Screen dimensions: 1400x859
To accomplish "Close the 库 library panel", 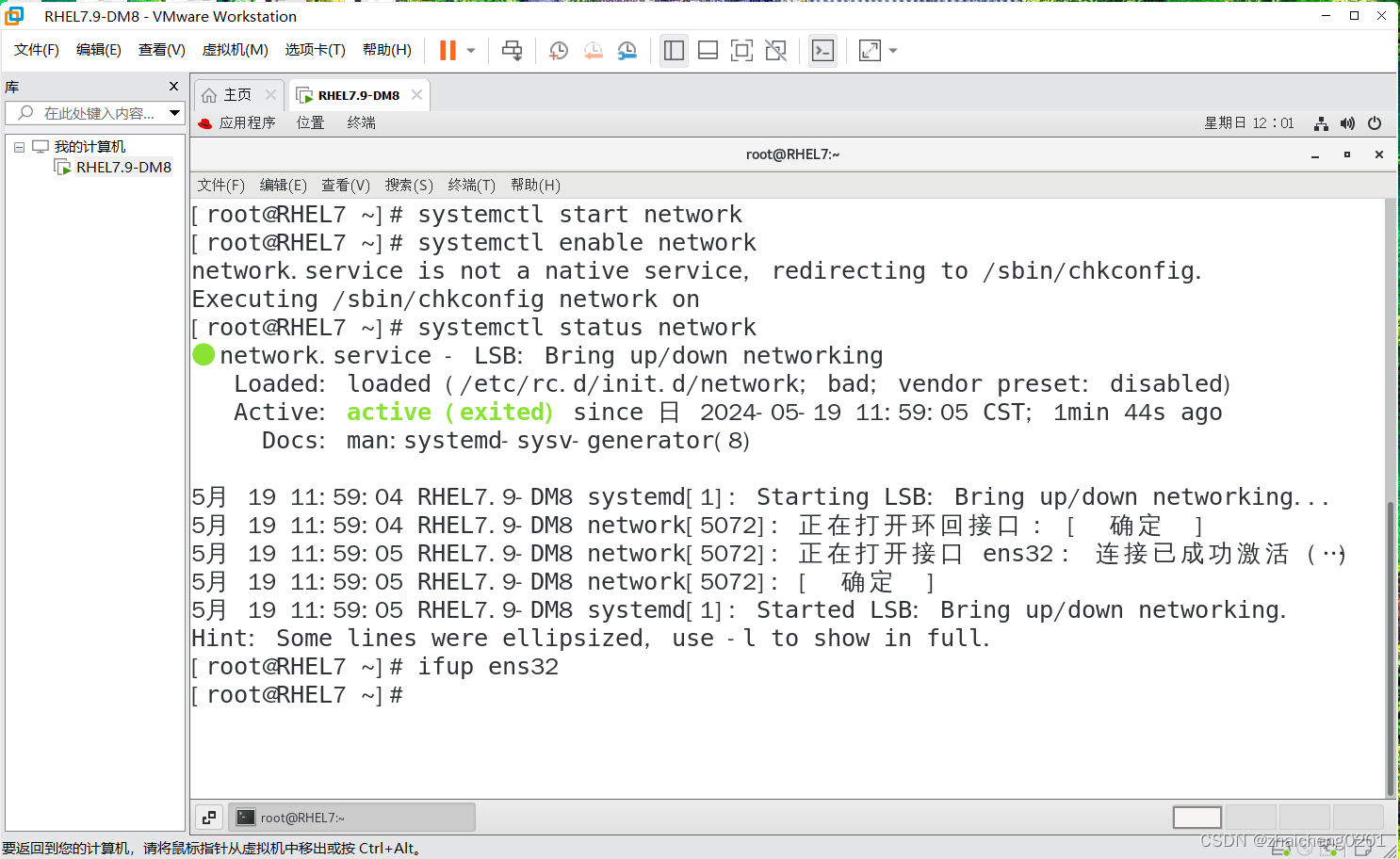I will click(x=173, y=87).
